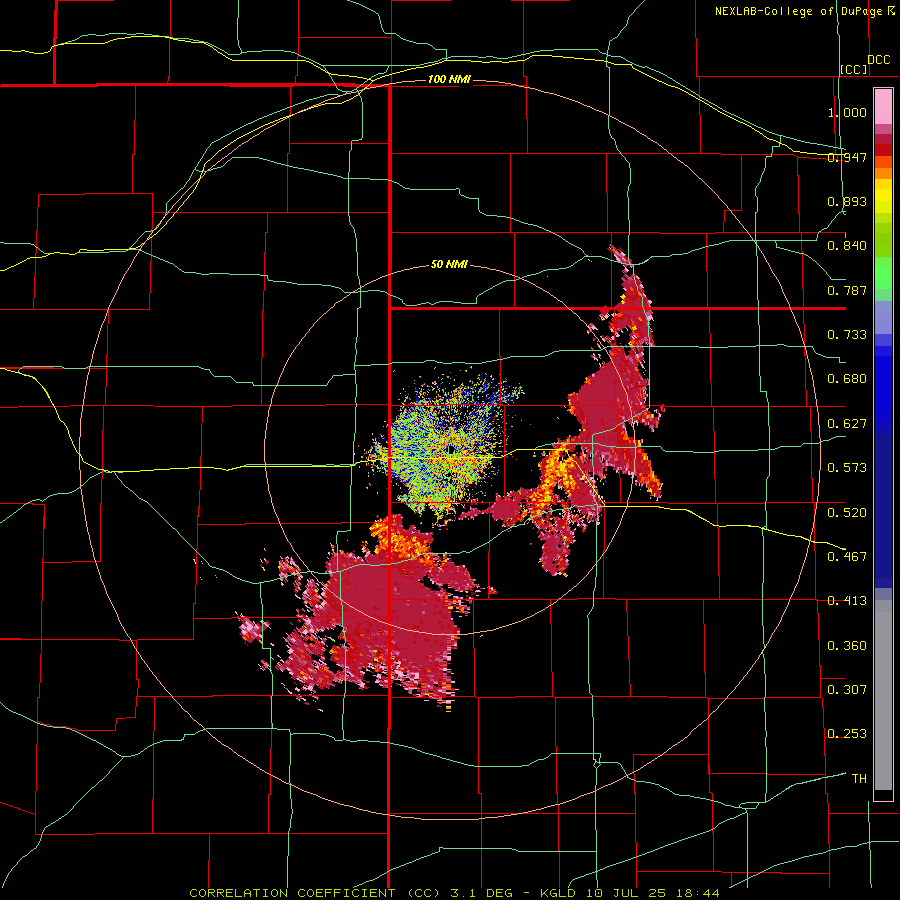The width and height of the screenshot is (900, 900).
Task: Click the 0.627 scale value
Action: tap(847, 424)
